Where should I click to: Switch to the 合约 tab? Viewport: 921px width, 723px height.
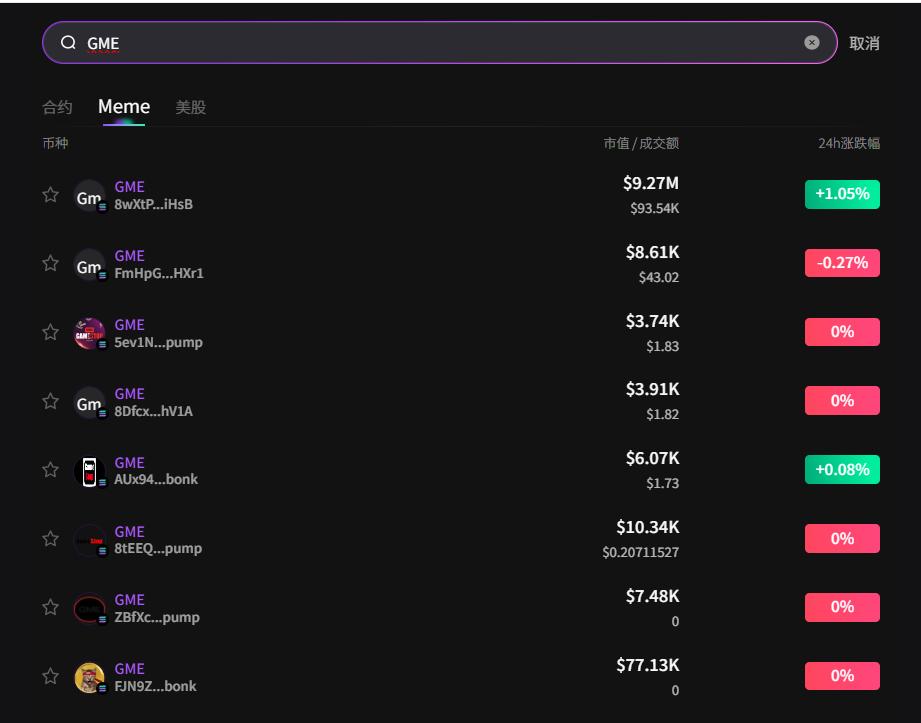[57, 107]
